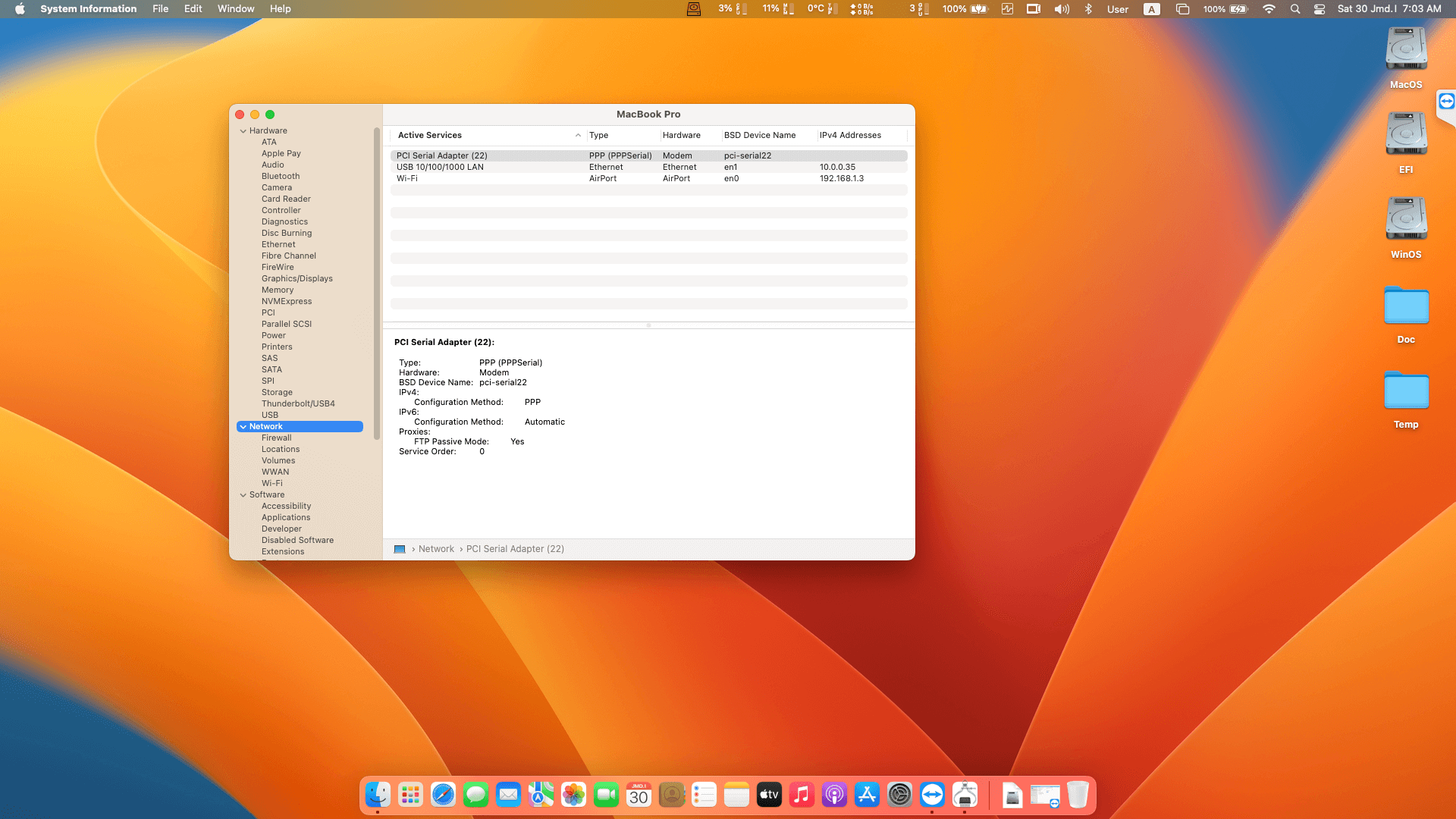Click the Bluetooth menu bar icon
1456x819 pixels.
pyautogui.click(x=1088, y=9)
